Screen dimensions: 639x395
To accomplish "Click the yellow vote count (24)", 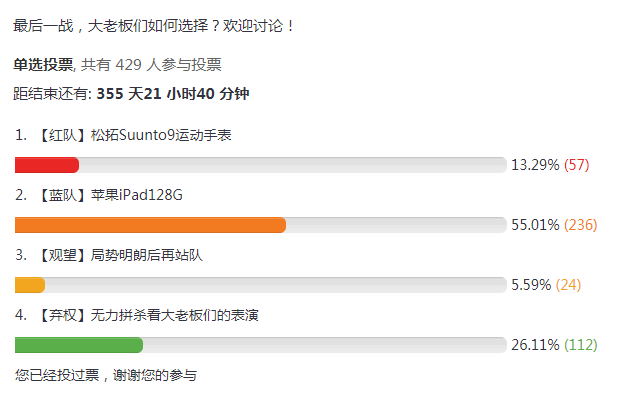I will pos(568,285).
